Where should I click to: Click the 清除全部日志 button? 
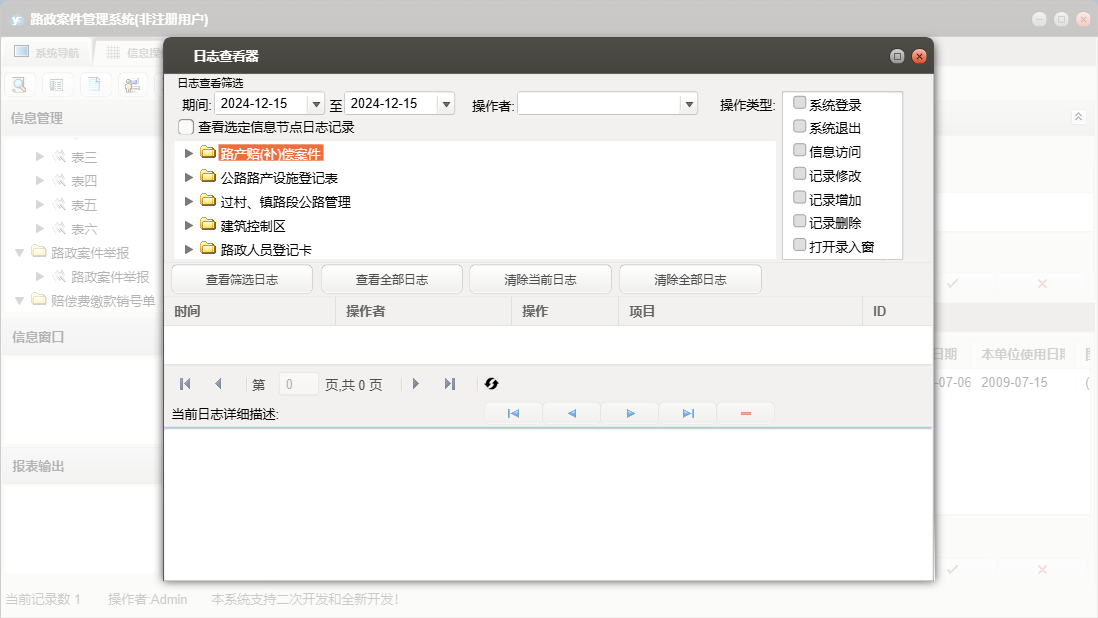point(690,280)
